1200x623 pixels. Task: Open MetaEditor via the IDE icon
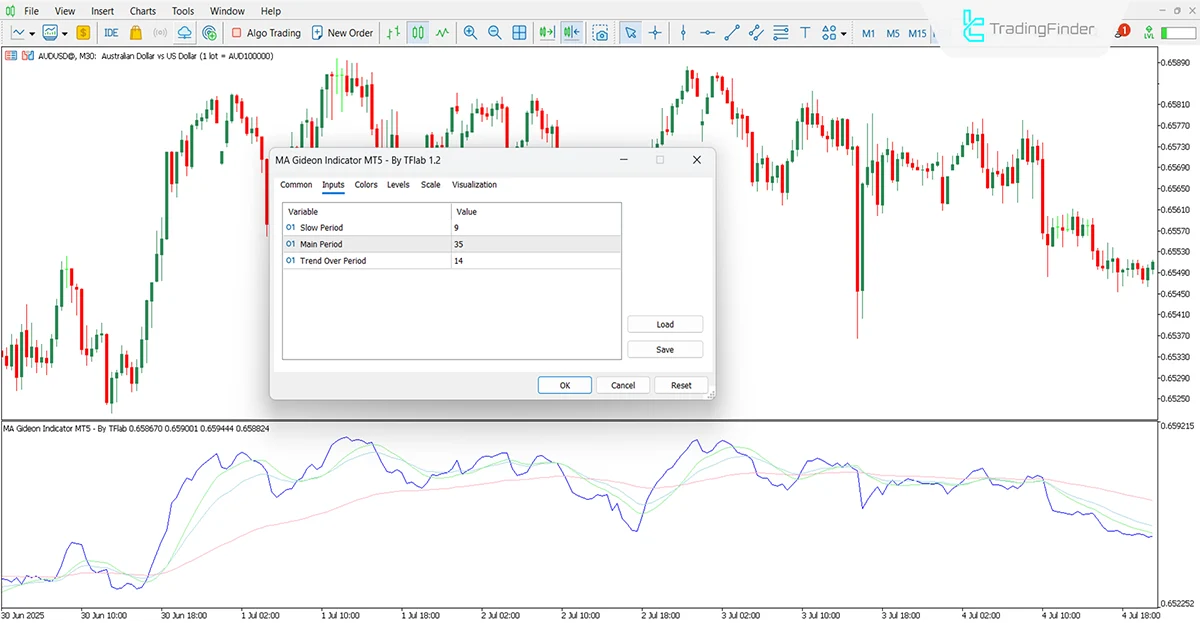click(x=111, y=32)
